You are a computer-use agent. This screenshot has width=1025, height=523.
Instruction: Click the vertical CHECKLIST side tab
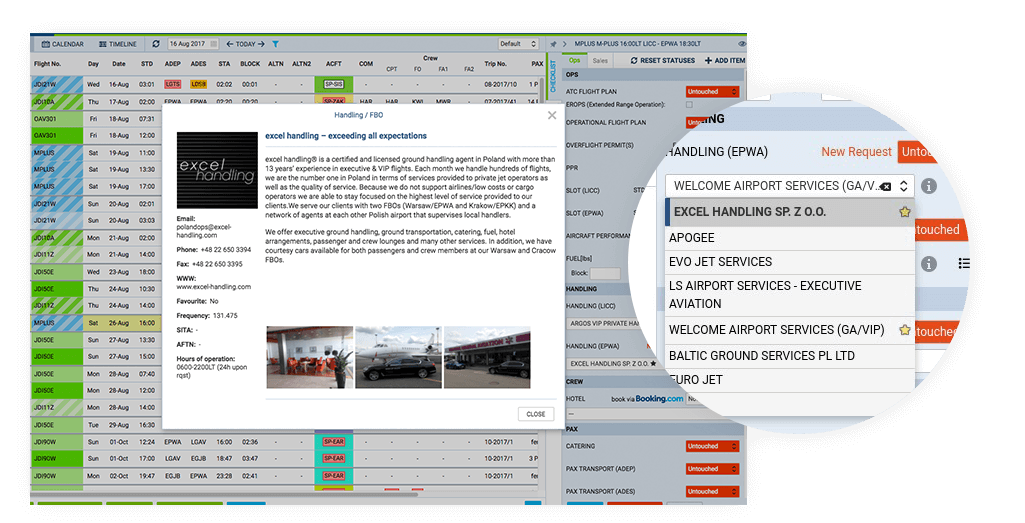pos(554,78)
